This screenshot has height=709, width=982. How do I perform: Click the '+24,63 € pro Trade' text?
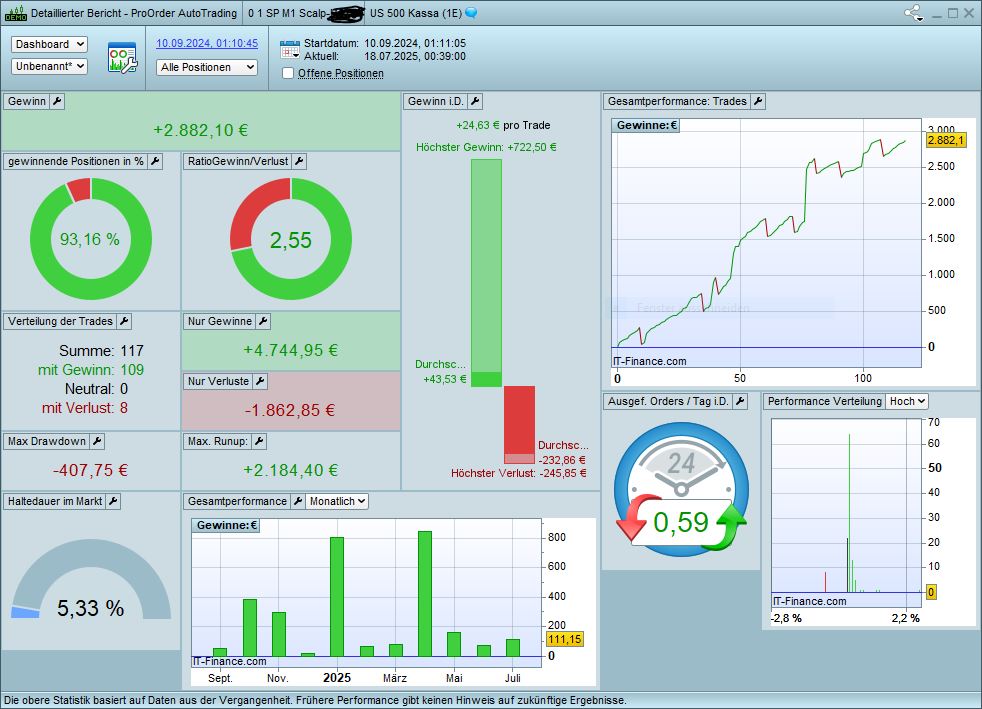tap(504, 125)
